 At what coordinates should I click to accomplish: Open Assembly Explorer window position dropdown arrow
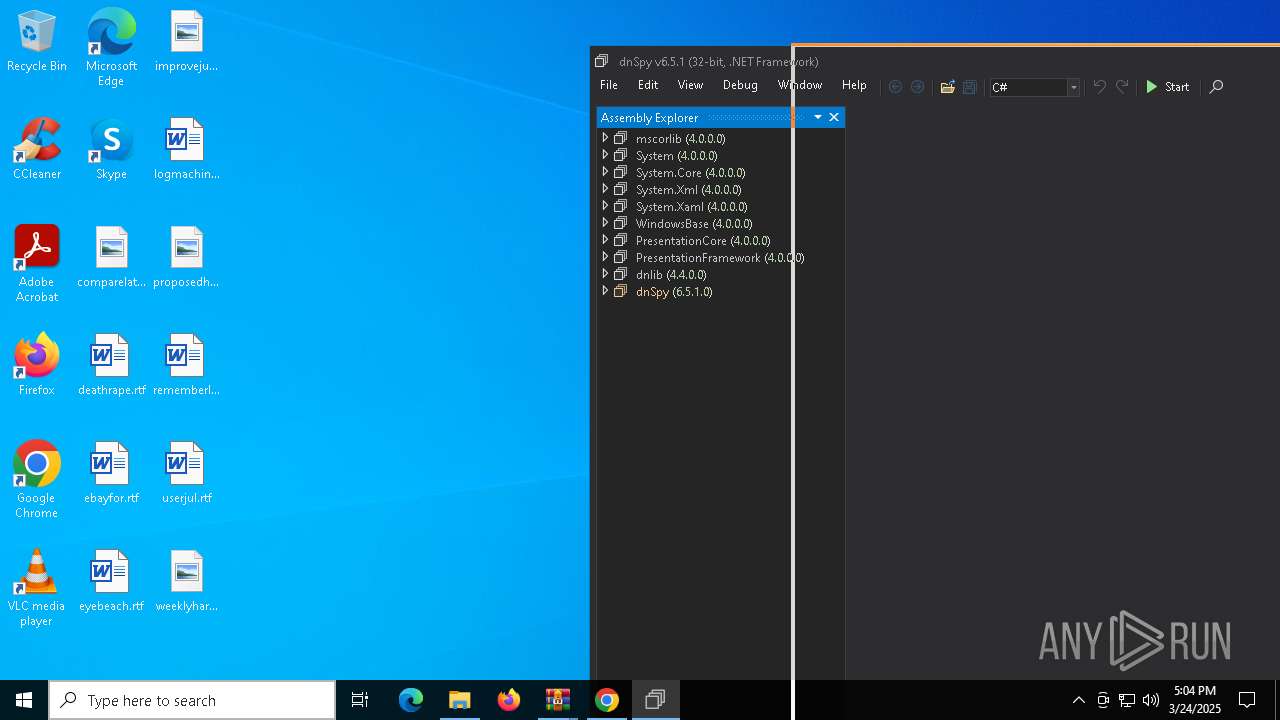click(x=818, y=117)
